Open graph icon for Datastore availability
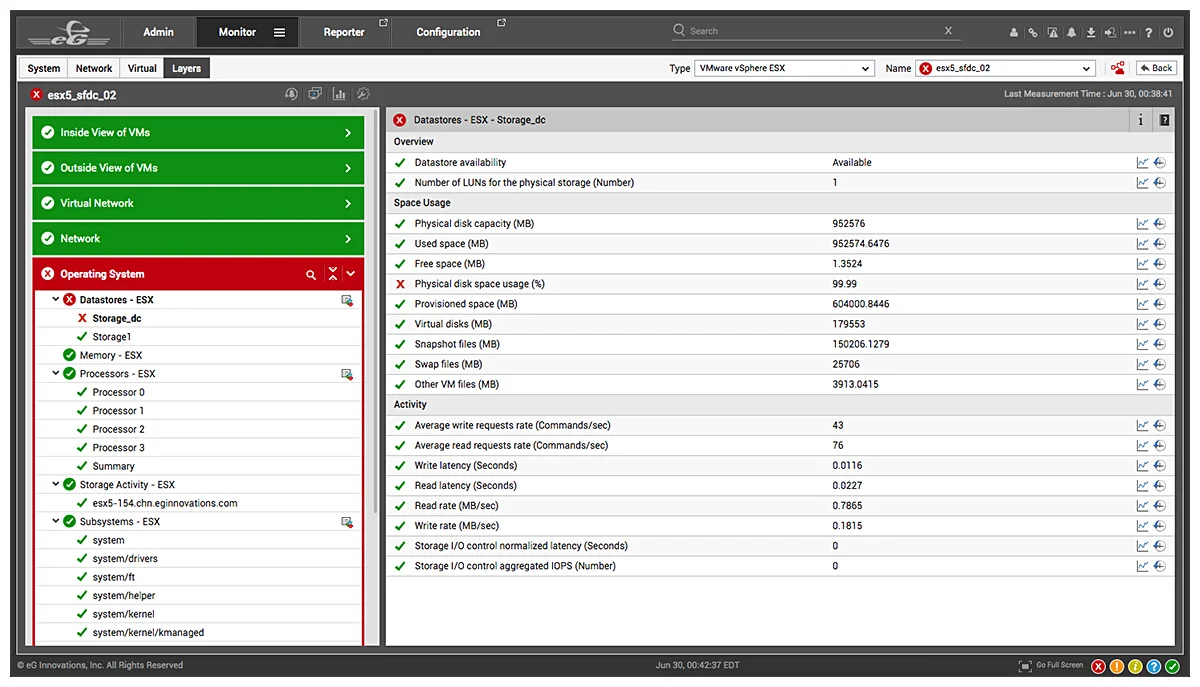Image resolution: width=1200 pixels, height=687 pixels. coord(1142,163)
